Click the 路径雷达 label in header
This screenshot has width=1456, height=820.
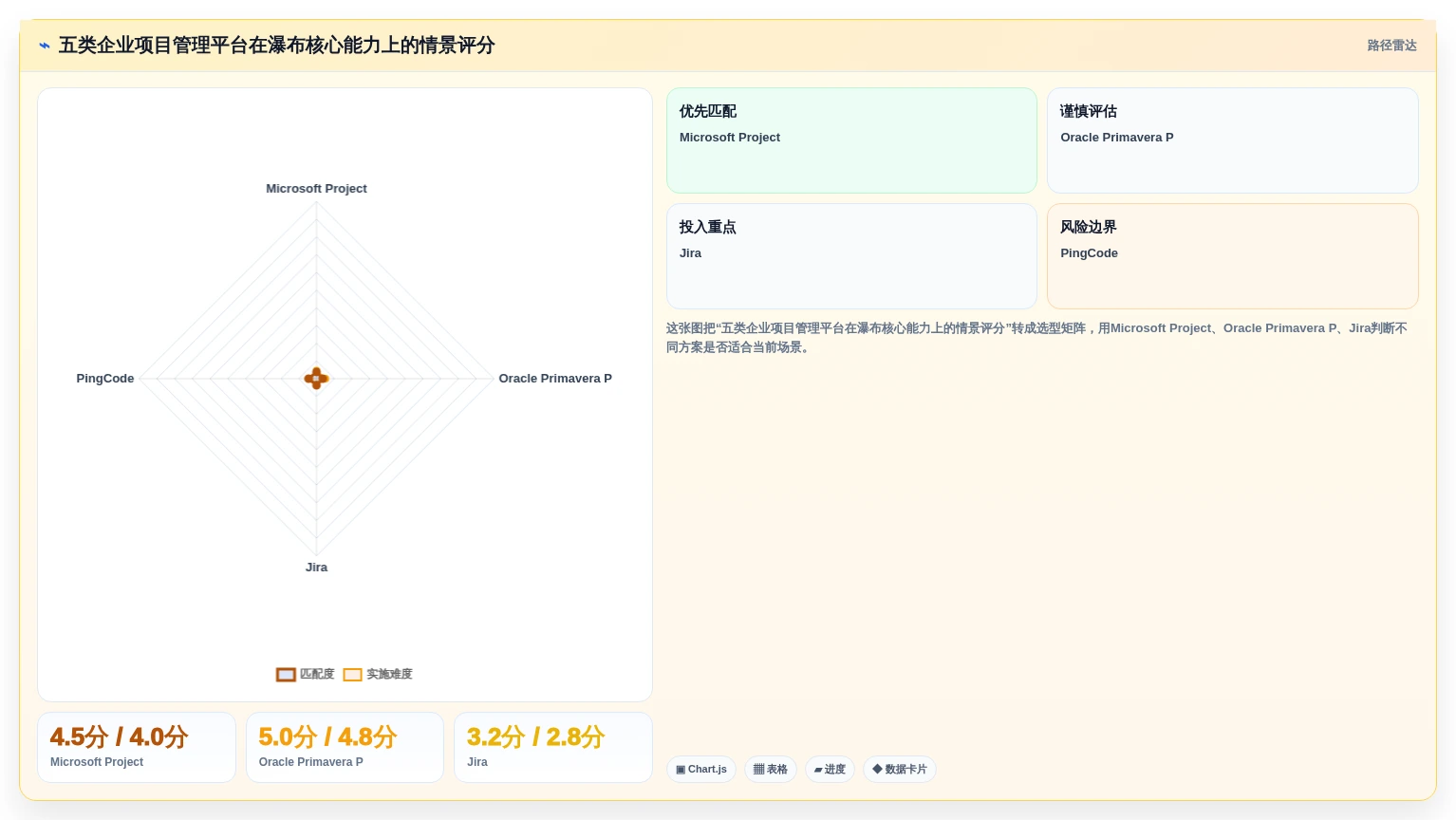point(1391,46)
